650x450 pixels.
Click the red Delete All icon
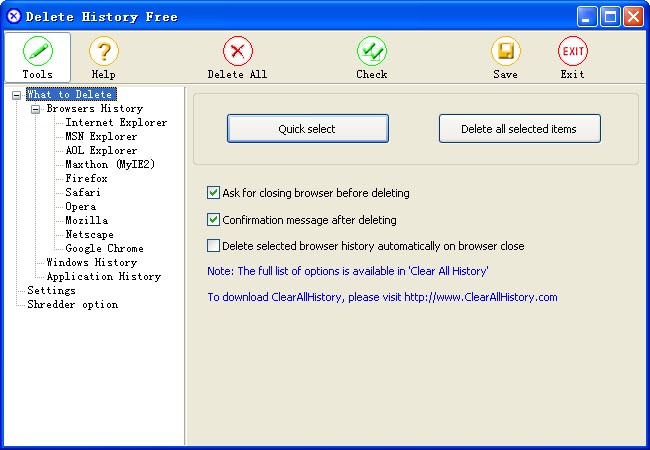[x=237, y=51]
